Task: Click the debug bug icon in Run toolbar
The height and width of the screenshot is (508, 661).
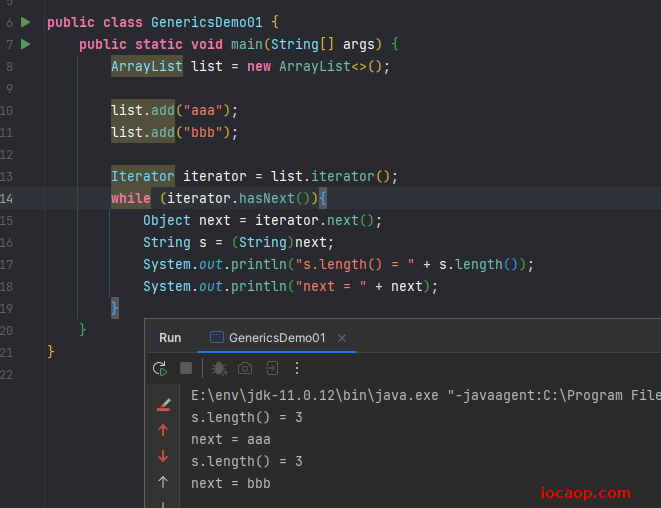Action: (219, 368)
